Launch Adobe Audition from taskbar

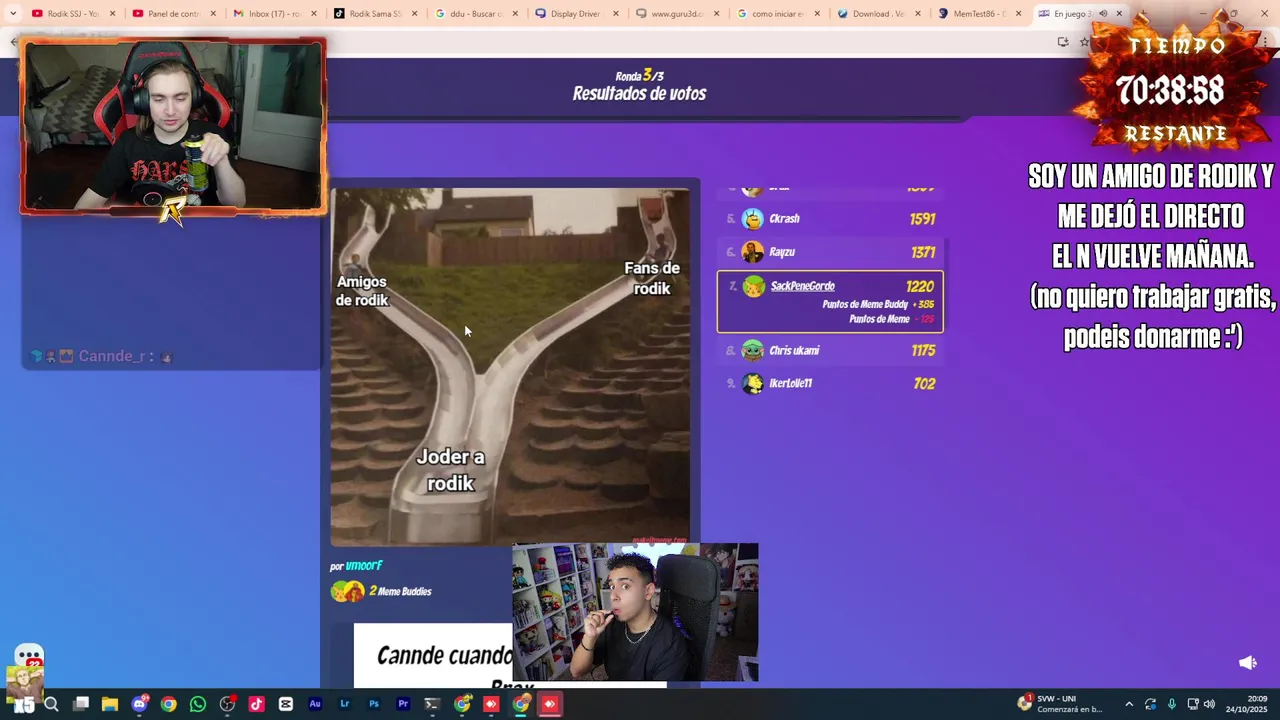[x=315, y=704]
